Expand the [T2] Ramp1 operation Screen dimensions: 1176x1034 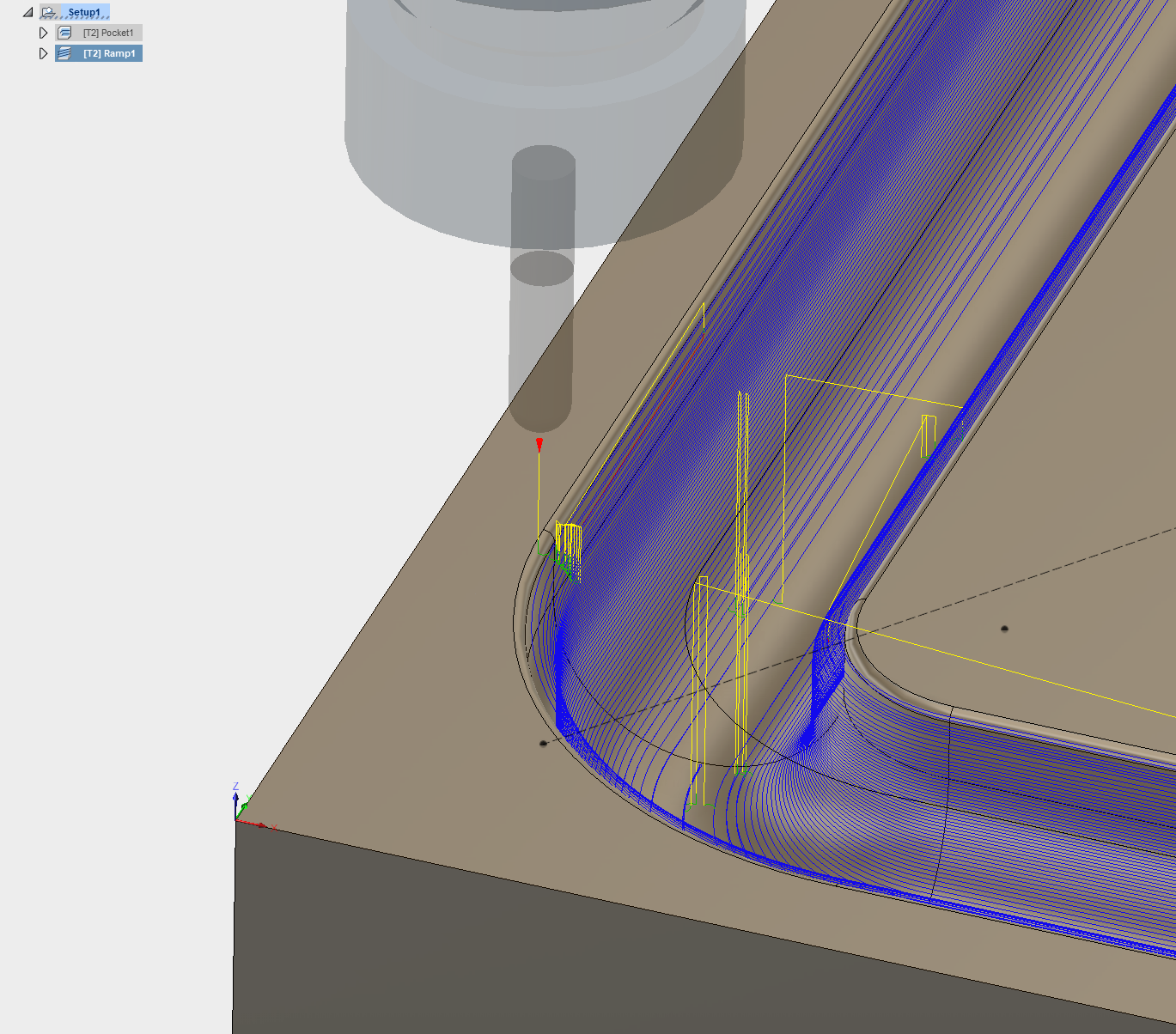pyautogui.click(x=43, y=53)
